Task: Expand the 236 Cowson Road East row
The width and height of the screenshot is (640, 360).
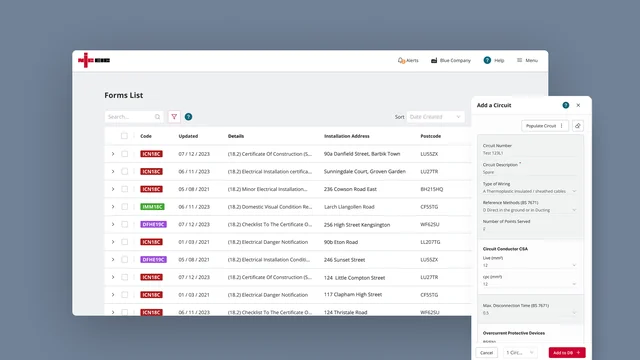Action: pyautogui.click(x=113, y=189)
